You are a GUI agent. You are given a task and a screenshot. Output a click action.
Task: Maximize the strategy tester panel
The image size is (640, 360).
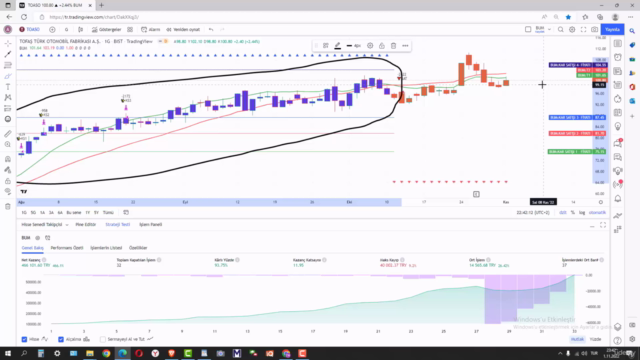603,225
